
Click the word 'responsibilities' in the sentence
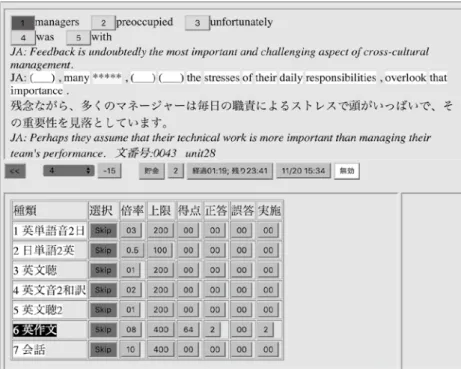point(341,78)
